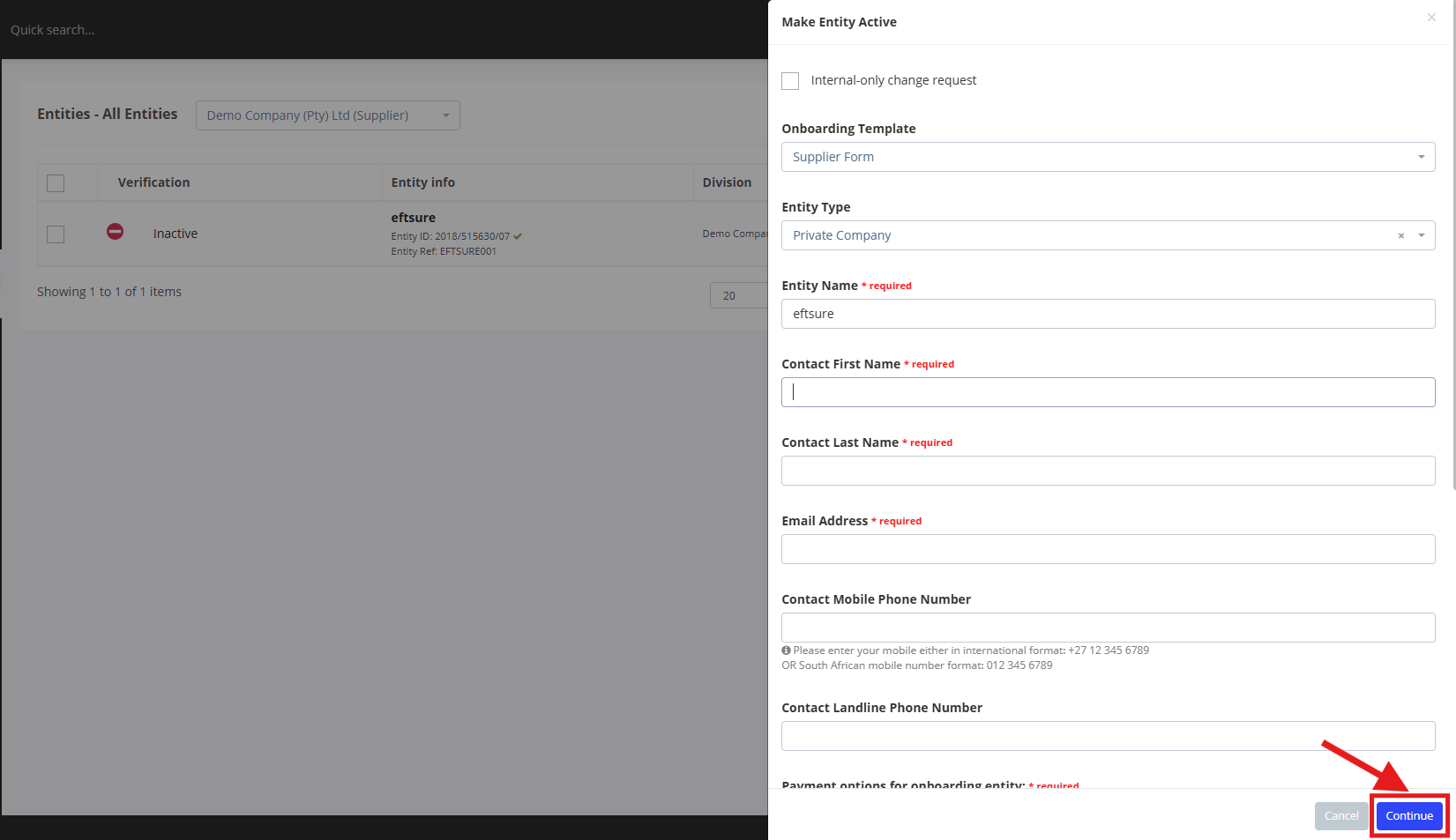Viewport: 1456px width, 840px height.
Task: Open the Onboarding Template dropdown
Action: tap(1108, 157)
